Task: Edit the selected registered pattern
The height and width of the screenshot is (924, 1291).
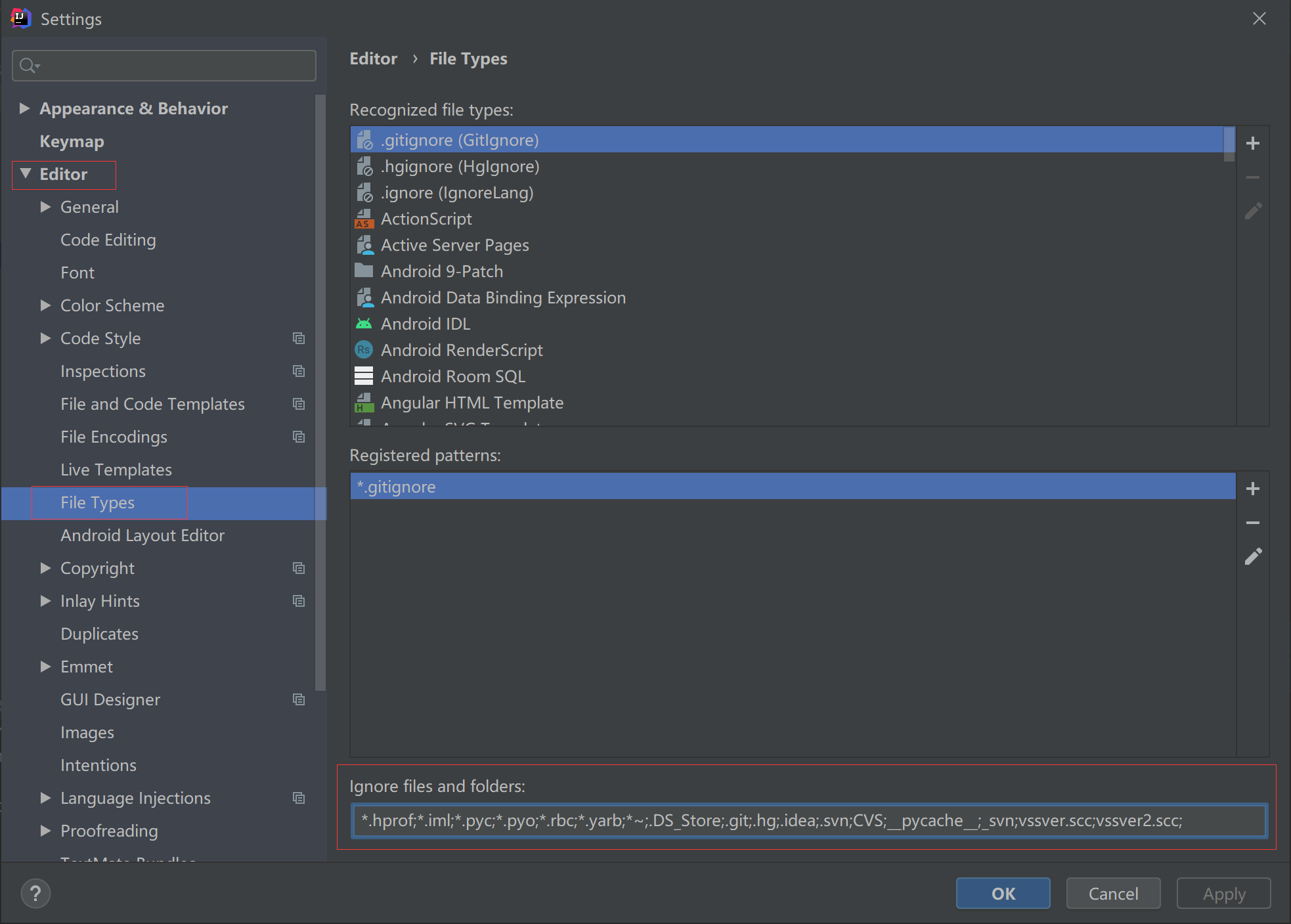Action: point(1252,557)
